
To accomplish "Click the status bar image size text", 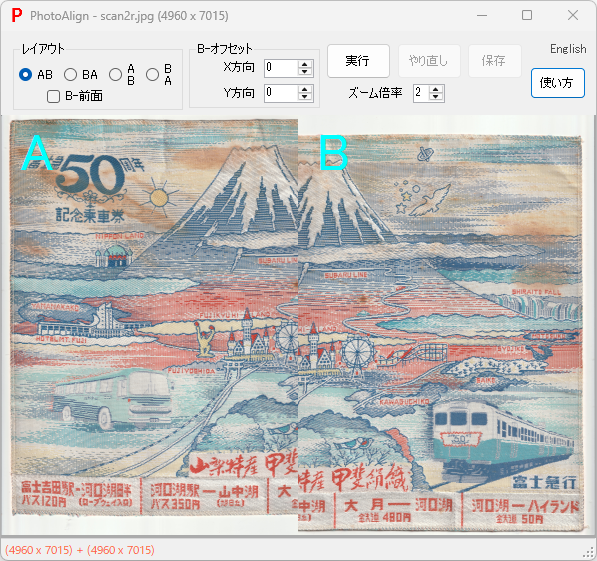I will coord(80,550).
